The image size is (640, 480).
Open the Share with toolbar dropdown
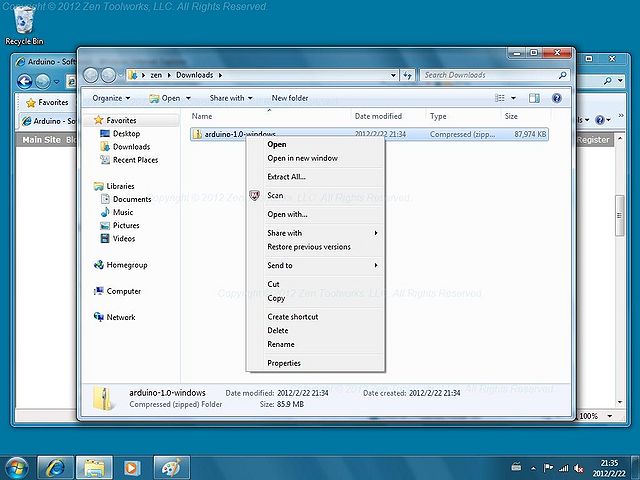point(231,98)
